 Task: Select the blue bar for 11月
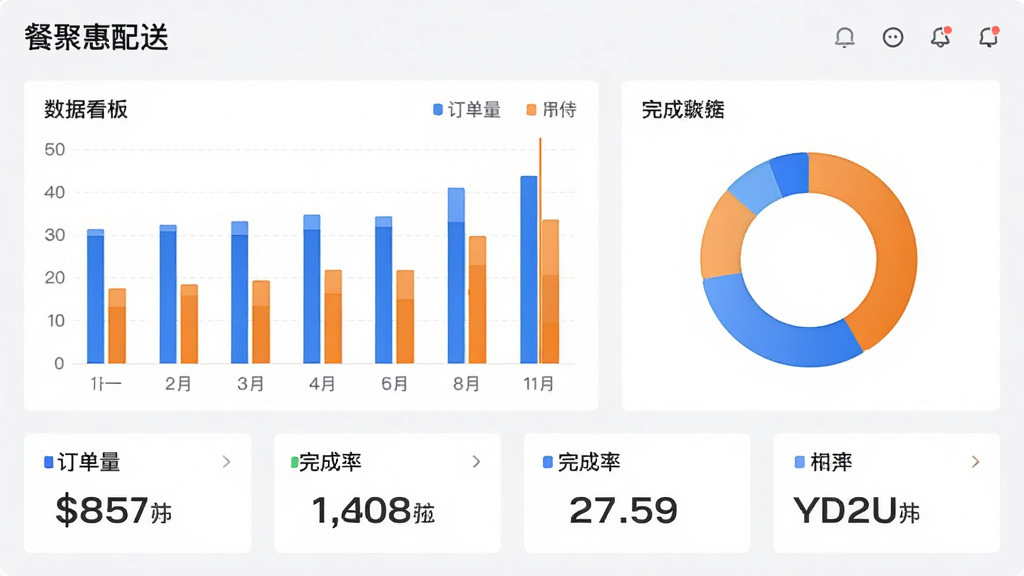click(x=529, y=270)
